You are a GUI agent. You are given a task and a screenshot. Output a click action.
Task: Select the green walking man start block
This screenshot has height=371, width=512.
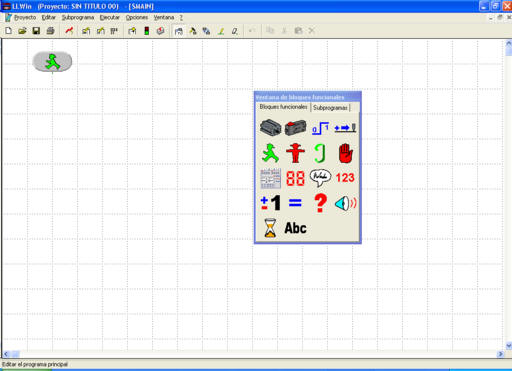click(x=270, y=153)
